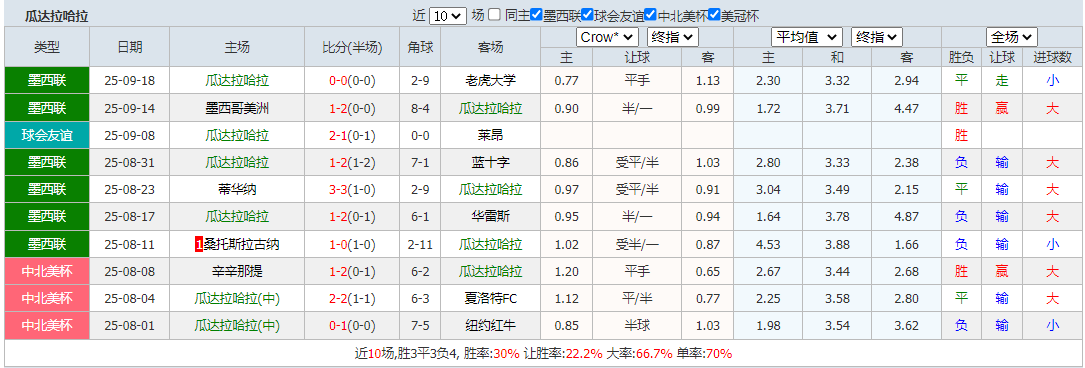Click the corner count 2-11

[420, 244]
